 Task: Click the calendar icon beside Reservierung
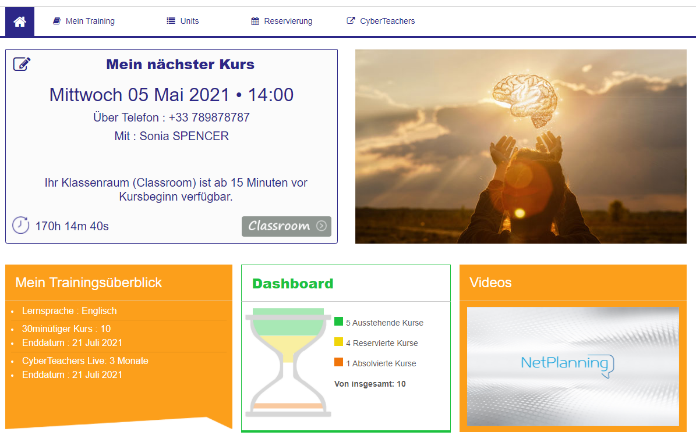click(255, 21)
